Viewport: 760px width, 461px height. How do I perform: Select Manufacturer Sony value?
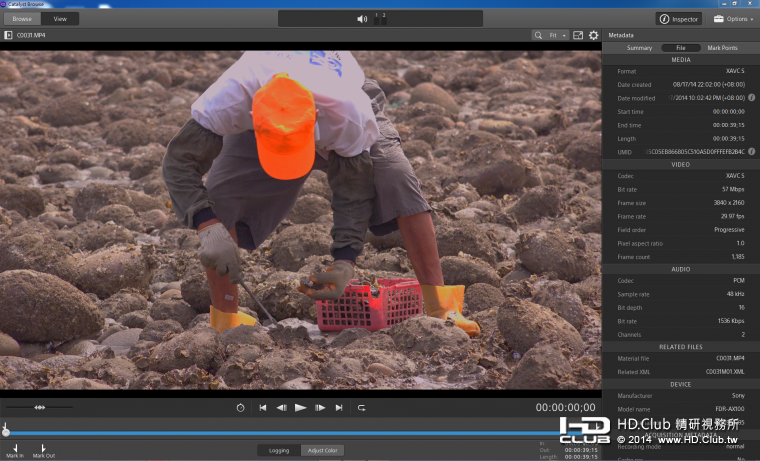[x=738, y=396]
